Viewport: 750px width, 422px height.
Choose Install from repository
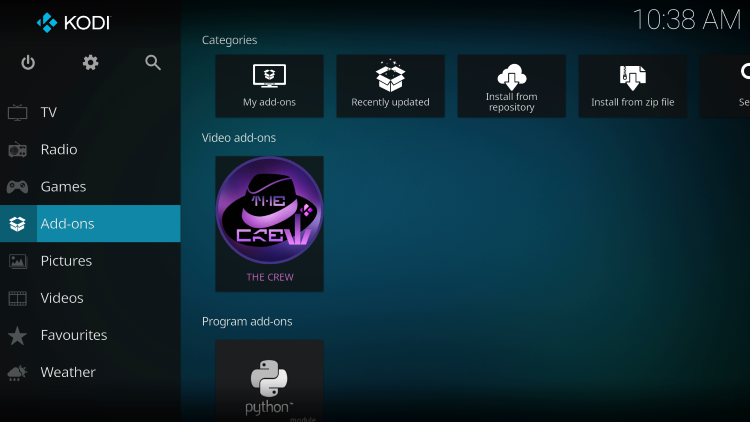pyautogui.click(x=511, y=86)
